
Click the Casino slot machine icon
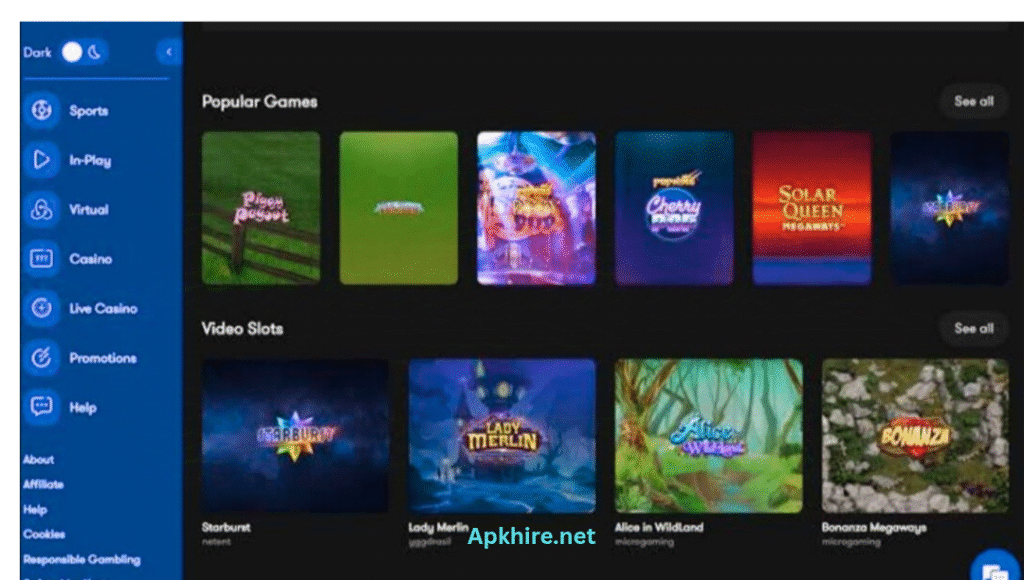coord(42,259)
